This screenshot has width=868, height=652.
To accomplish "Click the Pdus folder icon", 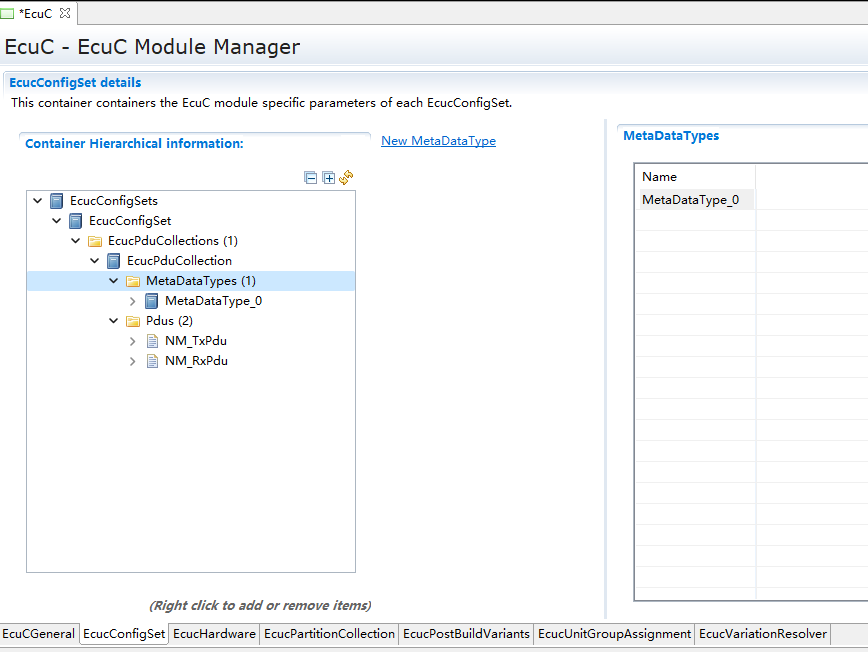I will point(133,321).
